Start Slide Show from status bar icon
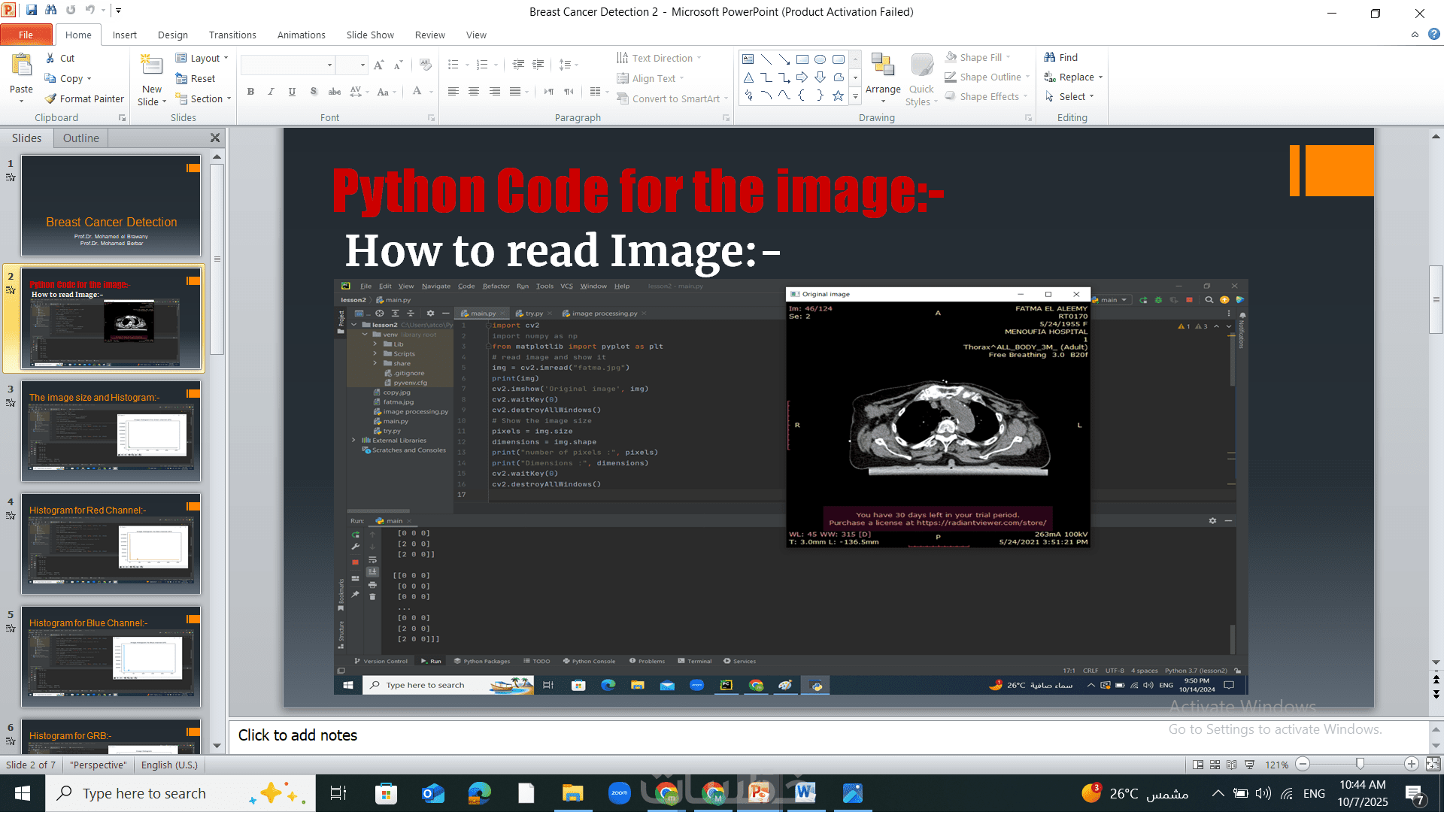 pyautogui.click(x=1250, y=765)
